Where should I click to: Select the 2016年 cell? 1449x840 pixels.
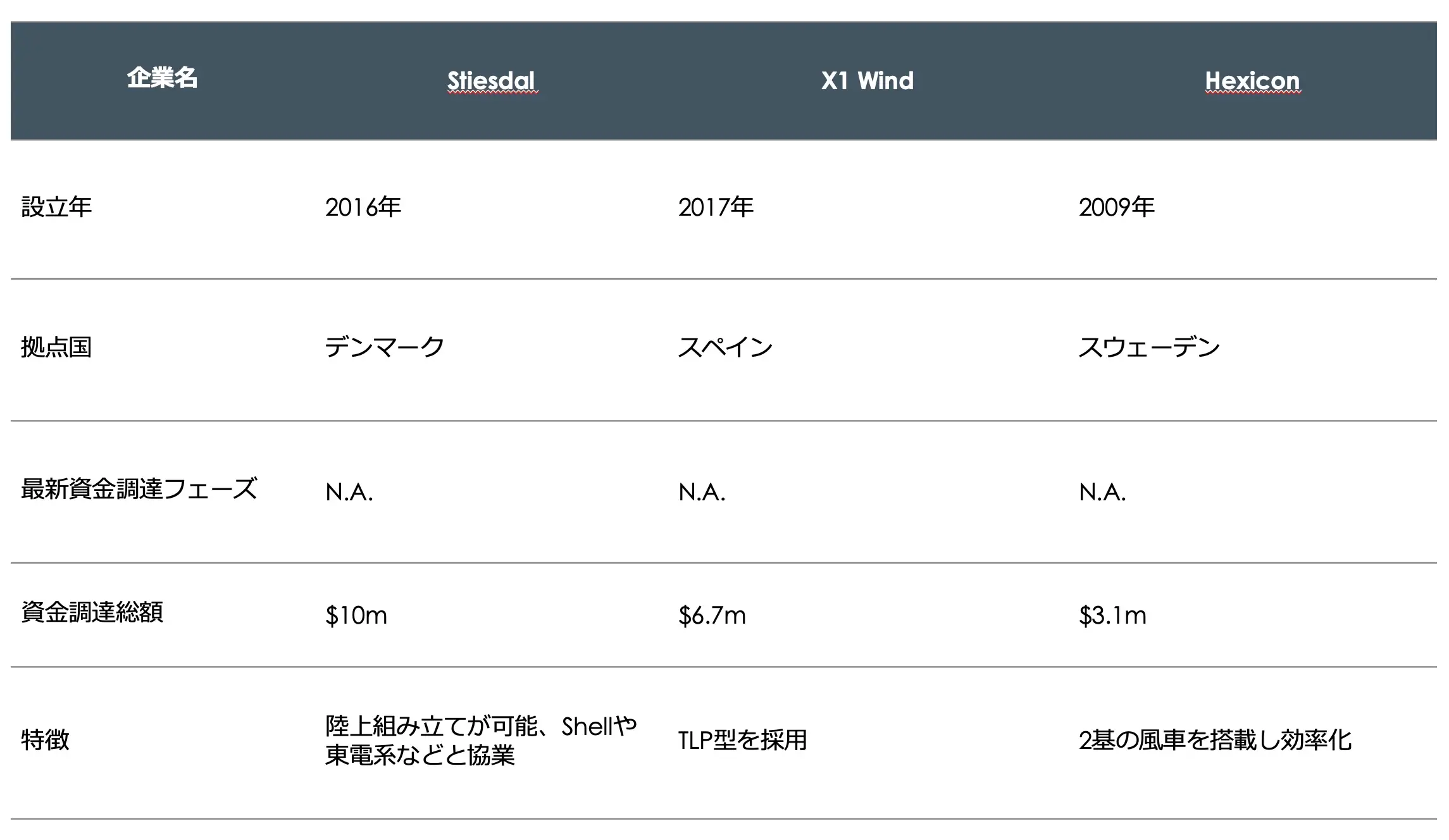click(363, 207)
